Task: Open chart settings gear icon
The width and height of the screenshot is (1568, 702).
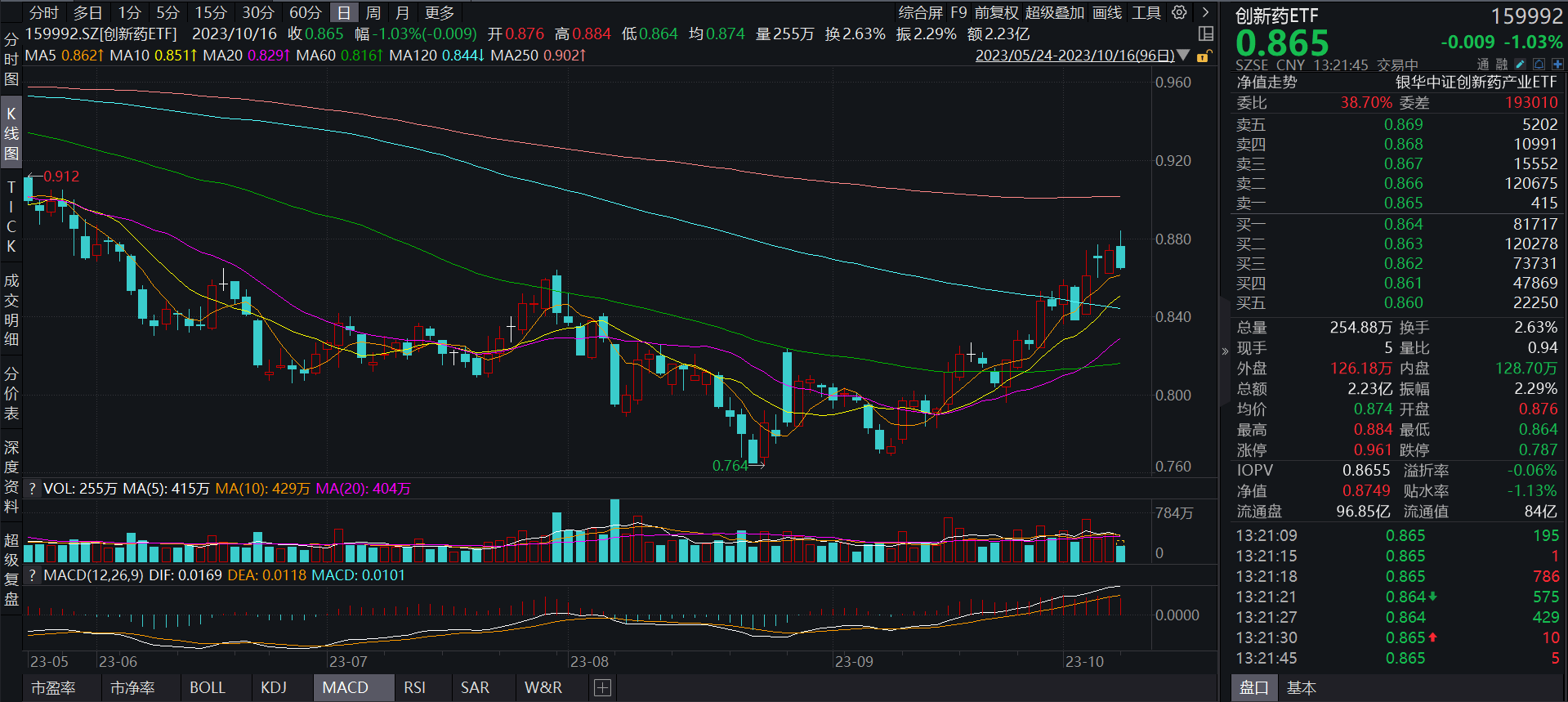Action: [1179, 12]
